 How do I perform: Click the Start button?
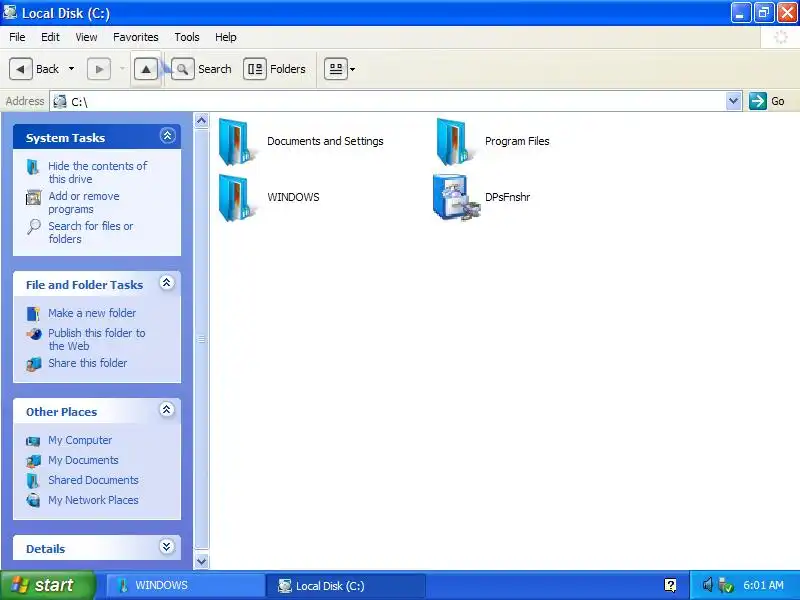[48, 585]
